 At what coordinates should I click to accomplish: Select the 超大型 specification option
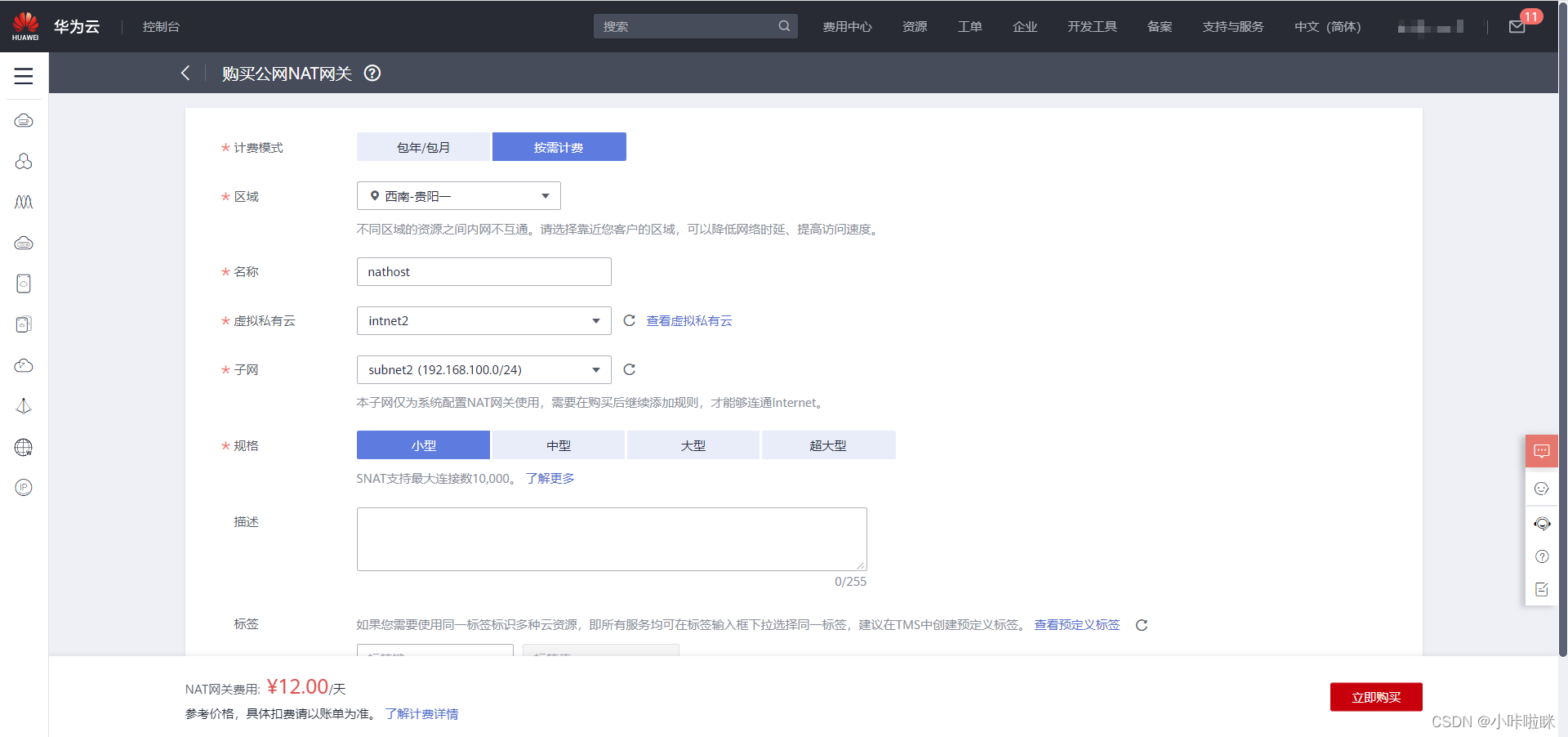[x=828, y=444]
